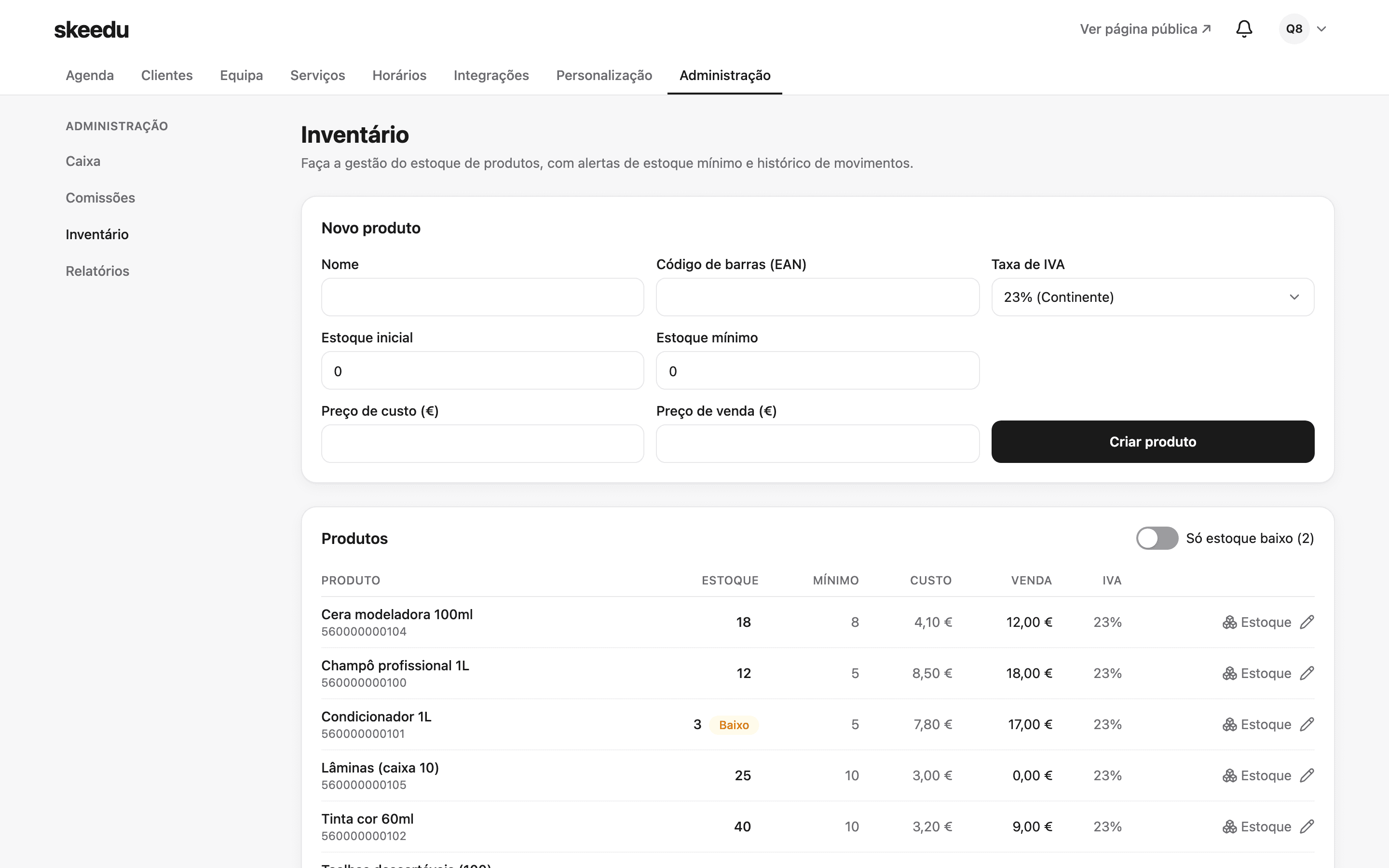Select the Administração tab
The height and width of the screenshot is (868, 1389).
(725, 75)
